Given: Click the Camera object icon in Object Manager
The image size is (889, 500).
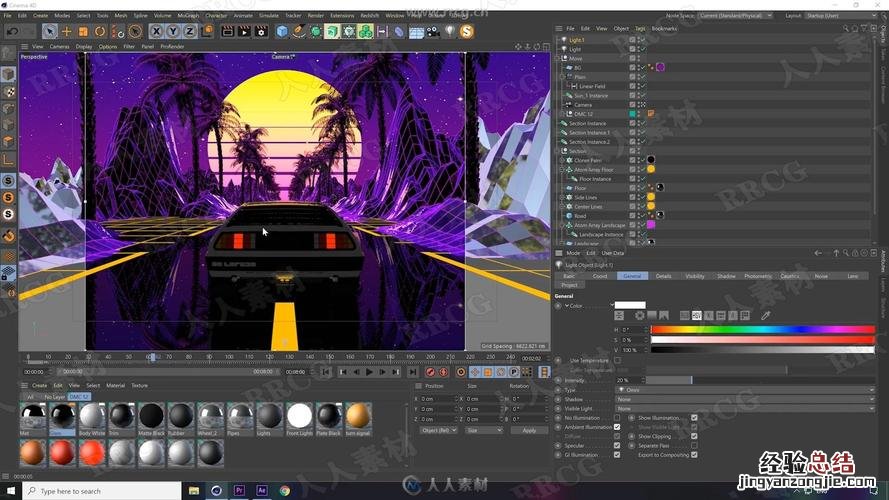Looking at the screenshot, I should point(569,104).
